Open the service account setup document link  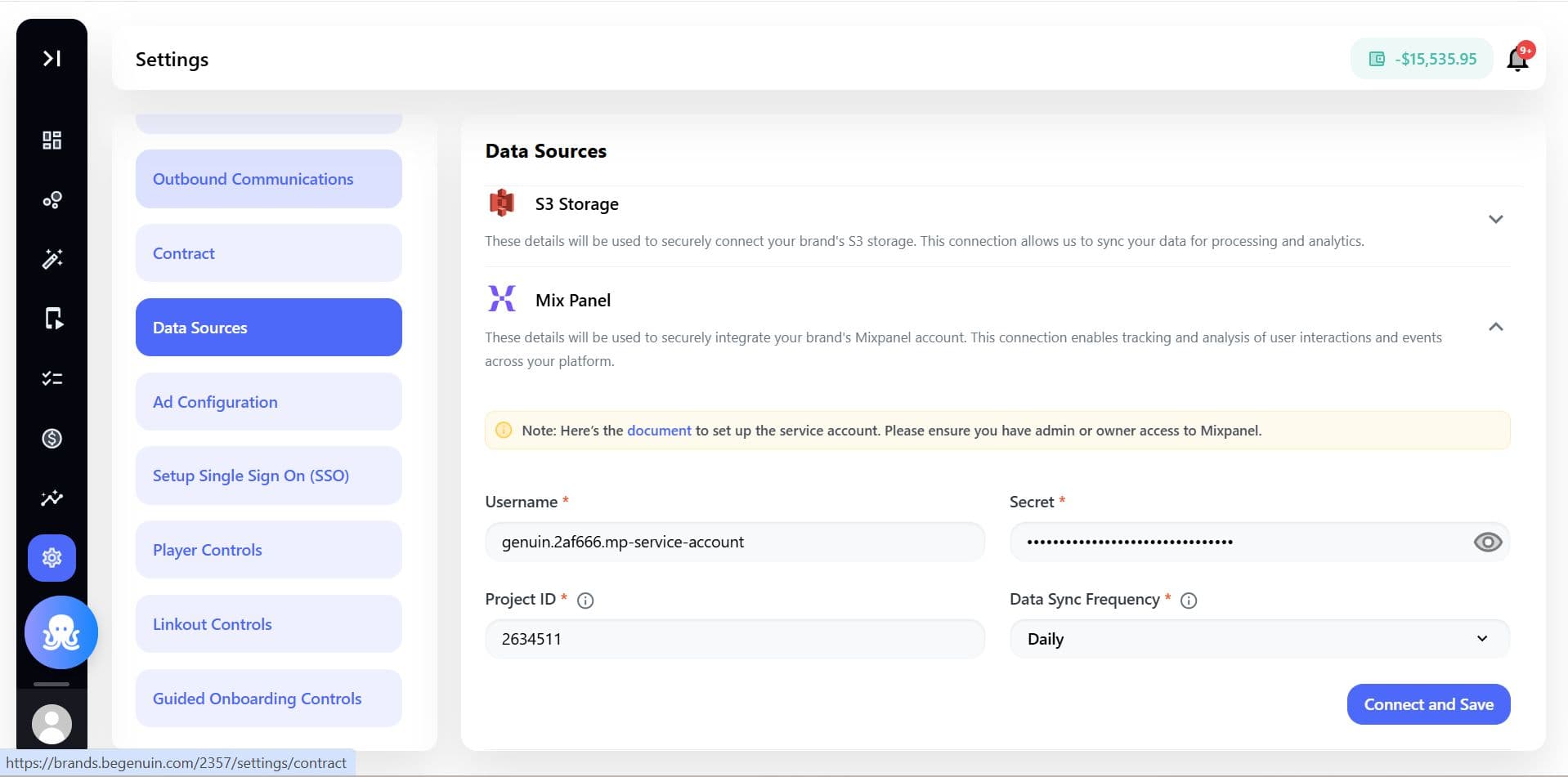pyautogui.click(x=659, y=431)
